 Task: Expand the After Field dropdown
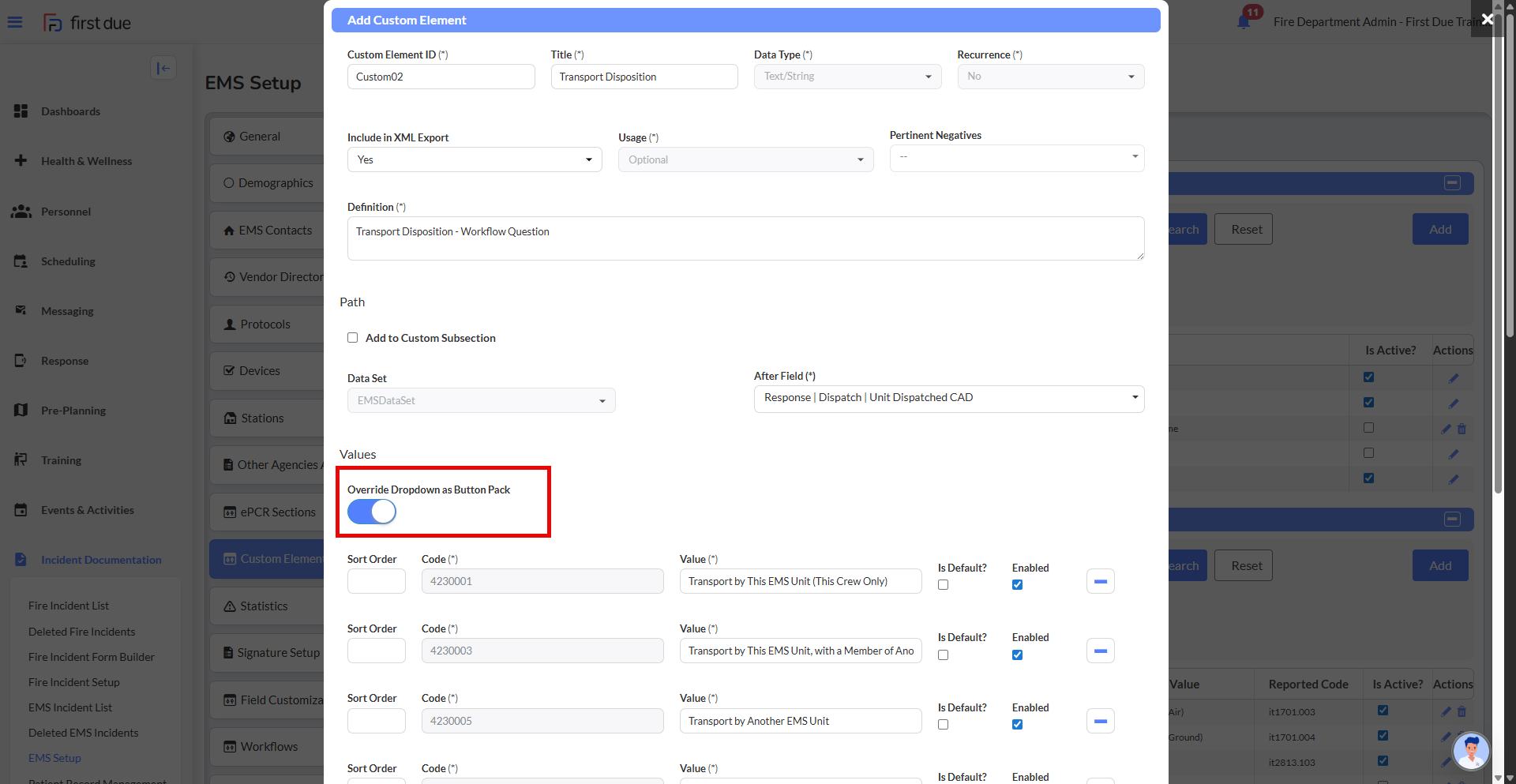click(948, 398)
